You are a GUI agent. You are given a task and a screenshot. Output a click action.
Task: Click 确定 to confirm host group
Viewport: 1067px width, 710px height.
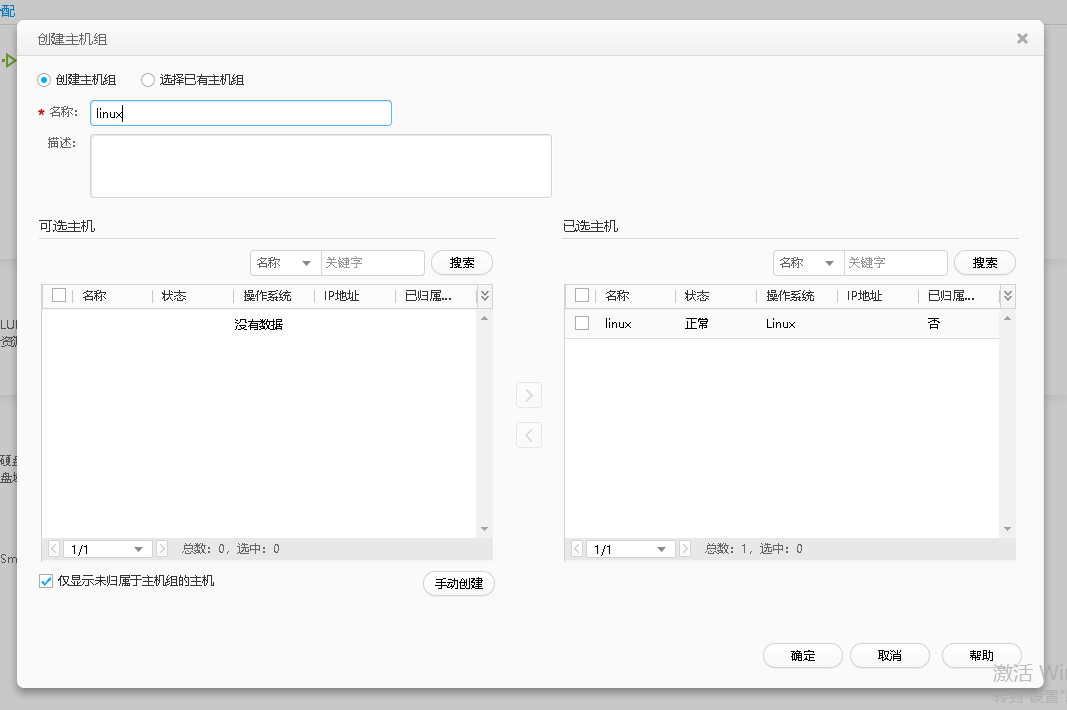803,656
